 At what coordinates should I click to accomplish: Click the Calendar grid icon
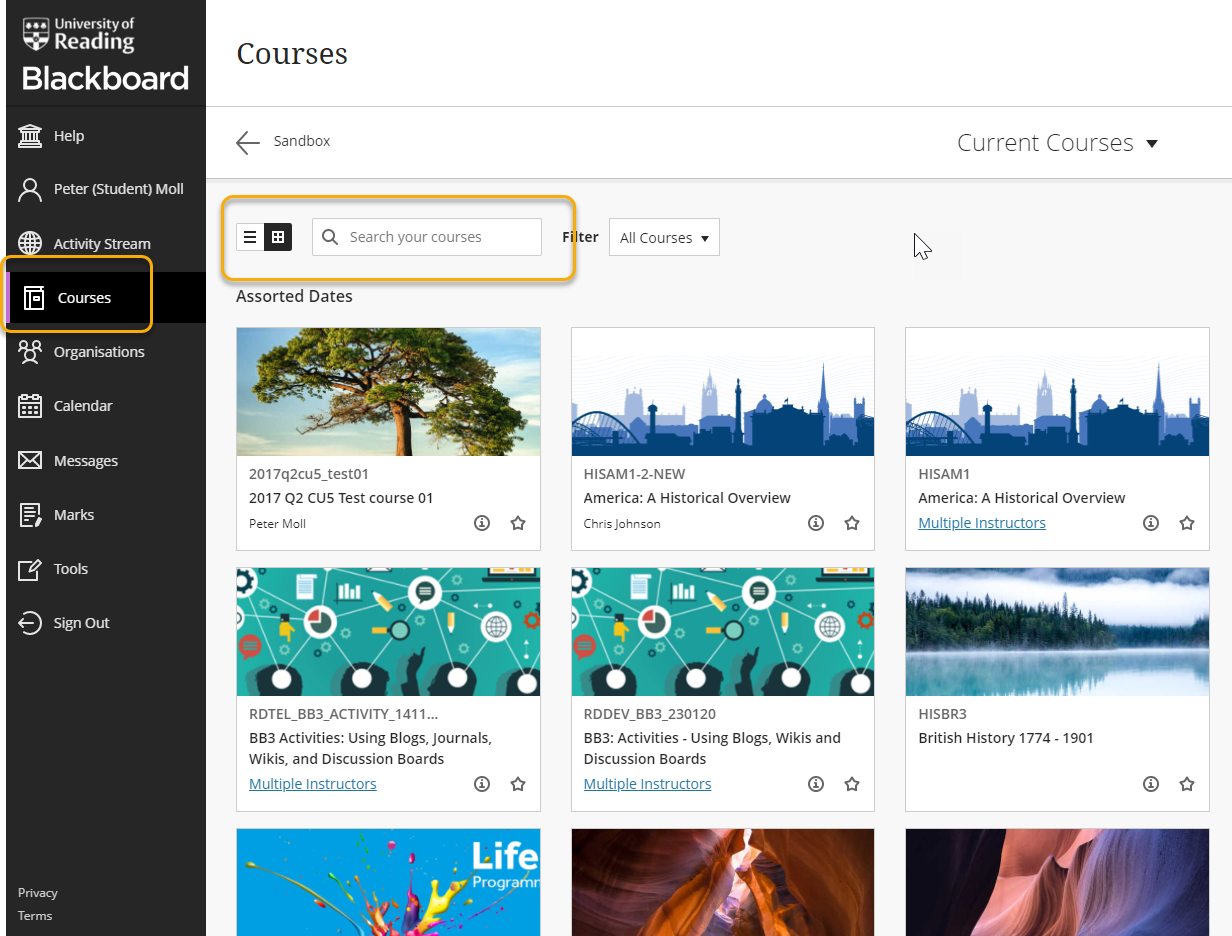30,406
